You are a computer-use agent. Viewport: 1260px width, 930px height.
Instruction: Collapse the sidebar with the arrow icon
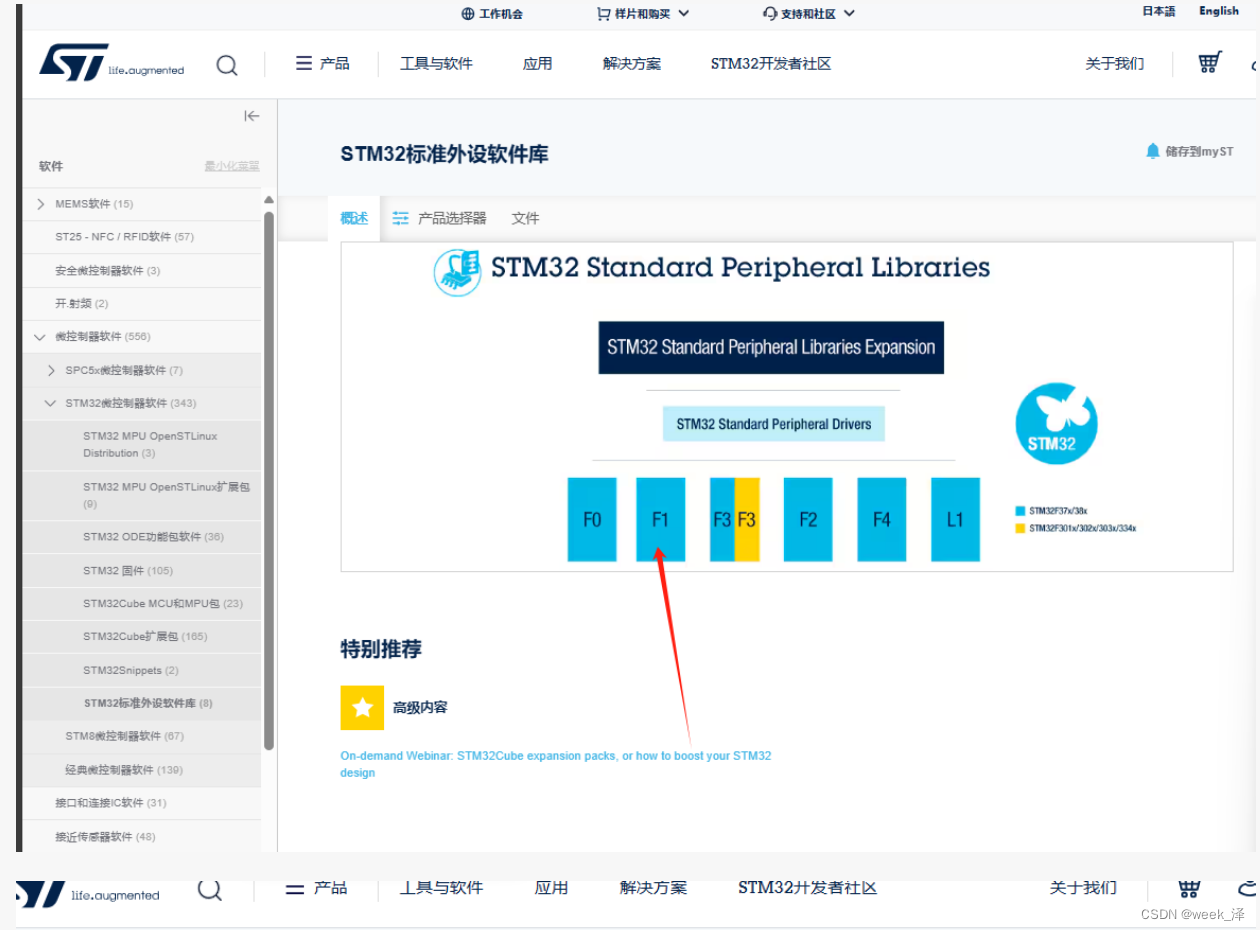[251, 116]
